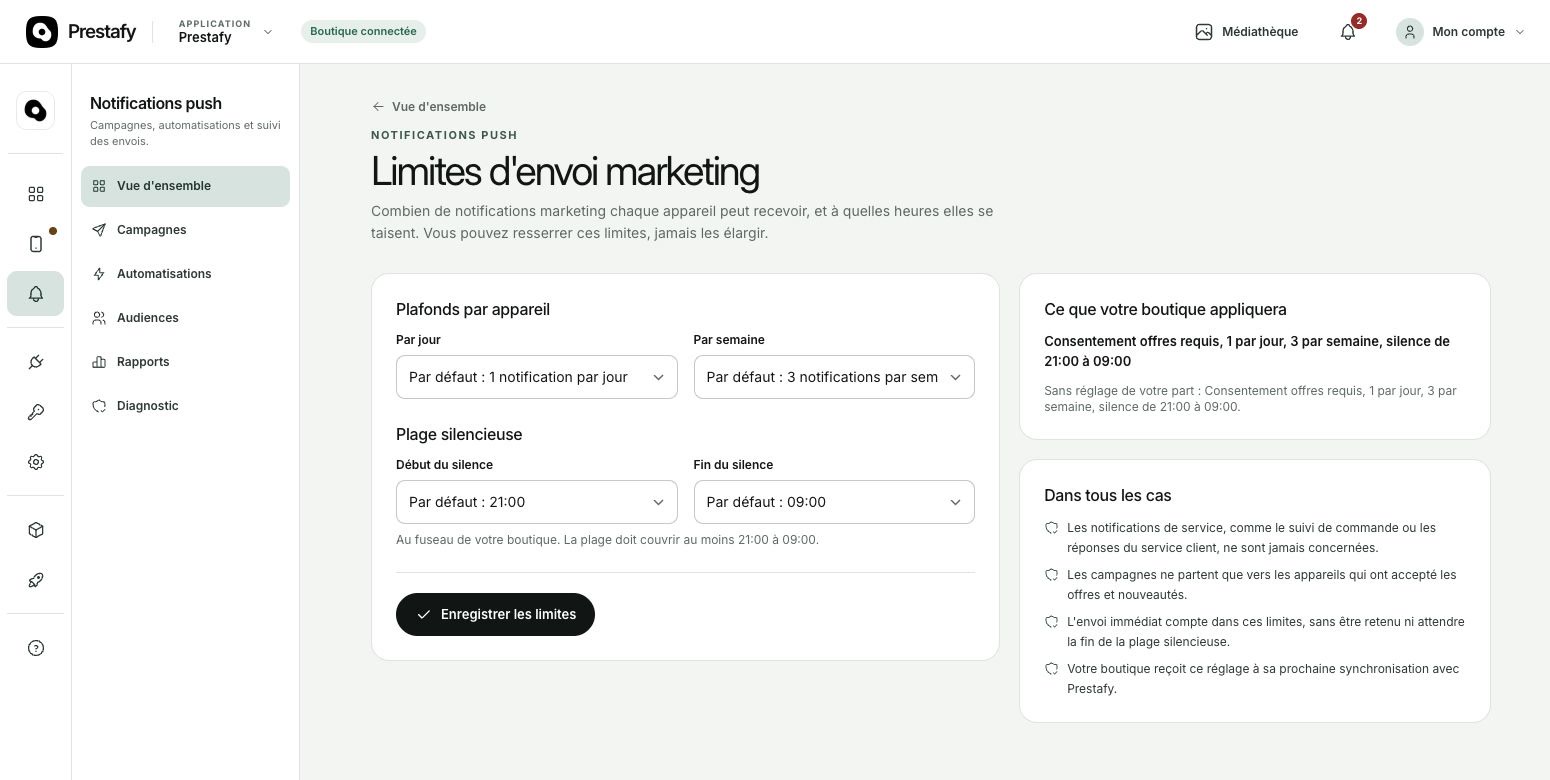This screenshot has height=780, width=1550.
Task: Open the Application Prestafy switcher
Action: pyautogui.click(x=225, y=32)
